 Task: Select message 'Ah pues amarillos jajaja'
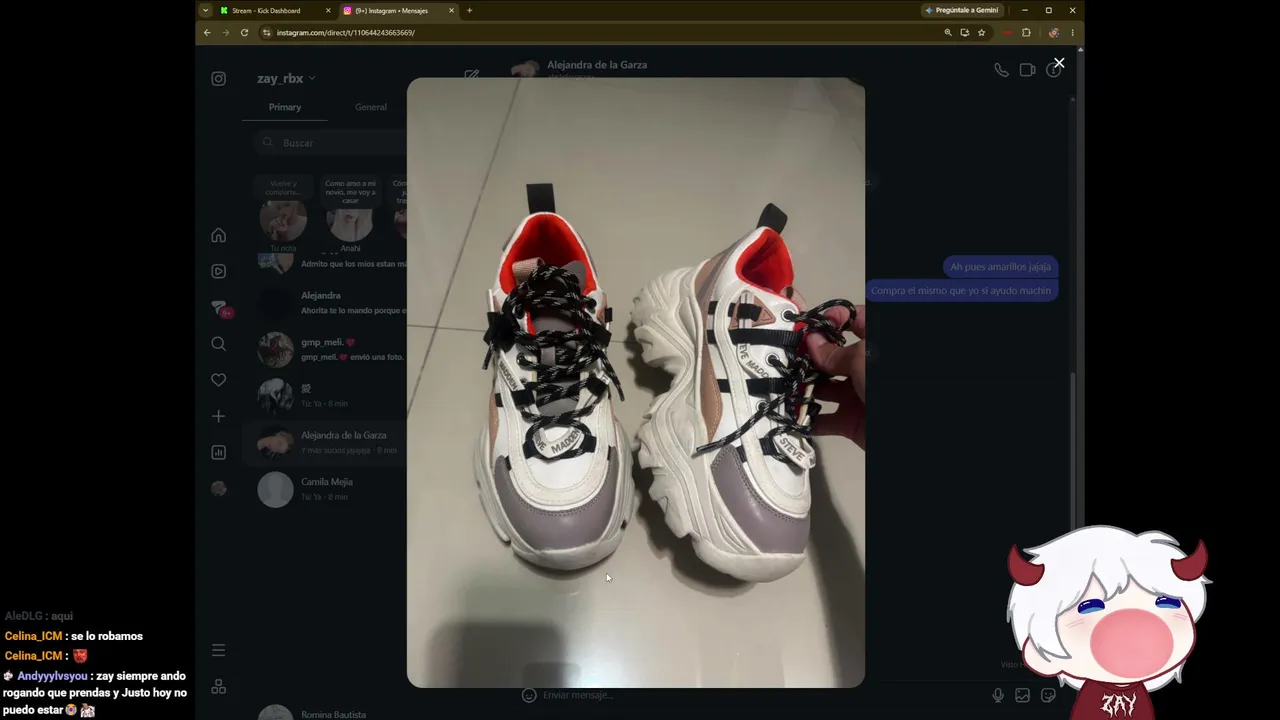point(1000,267)
